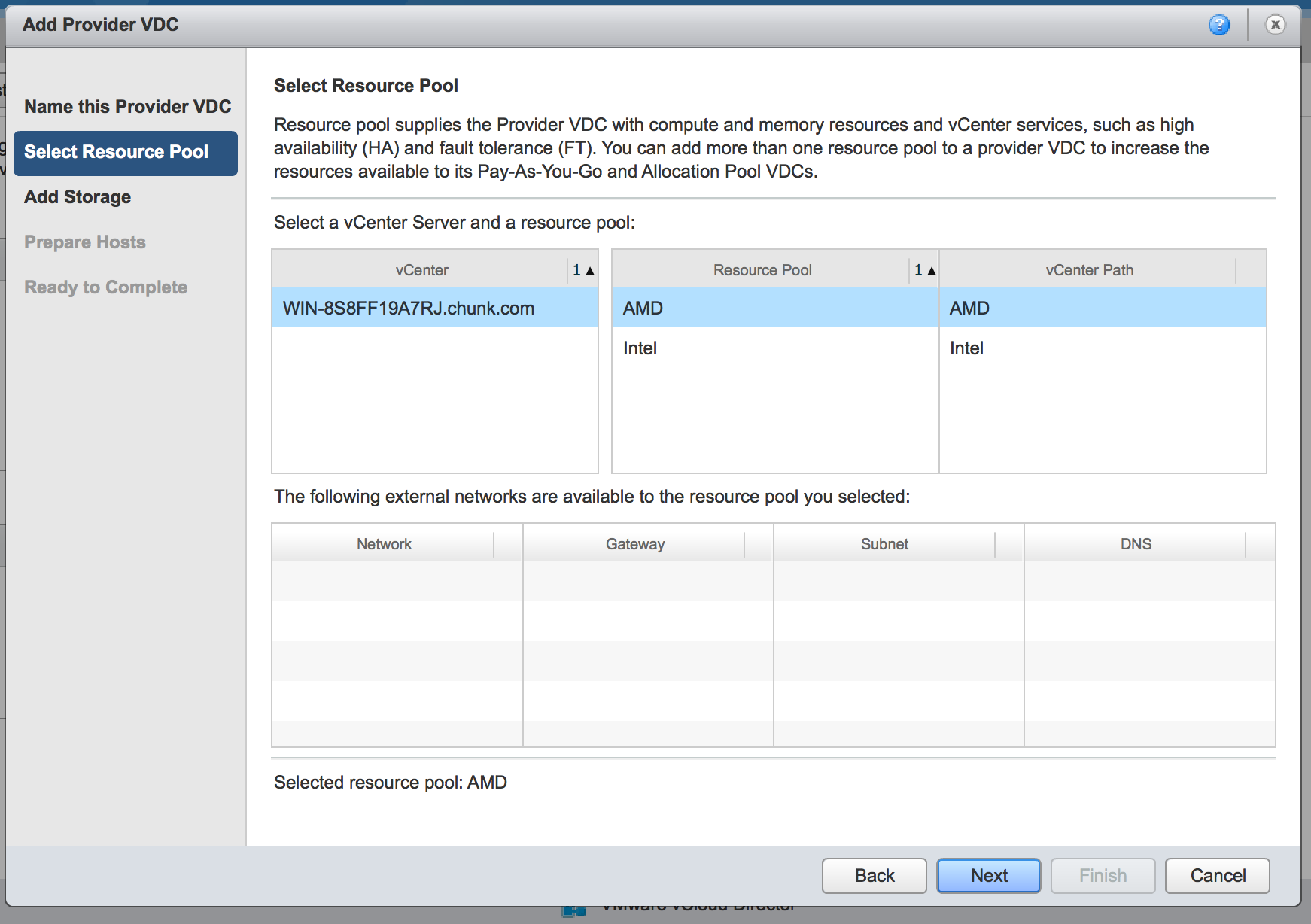Choose the Intel resource pool
This screenshot has height=924, width=1311.
click(774, 348)
